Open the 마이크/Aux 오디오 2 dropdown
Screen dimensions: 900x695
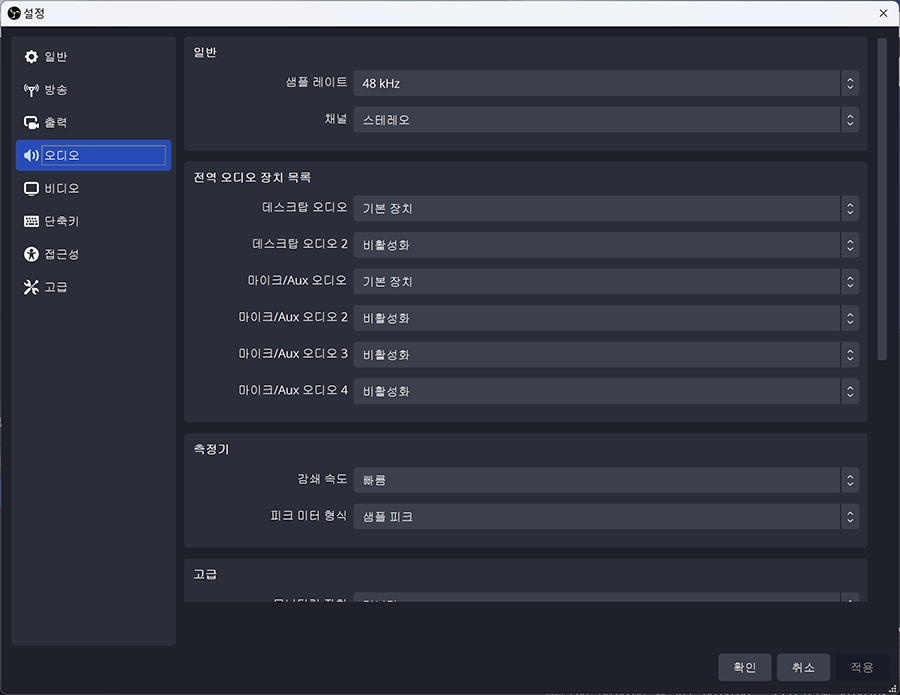[606, 318]
